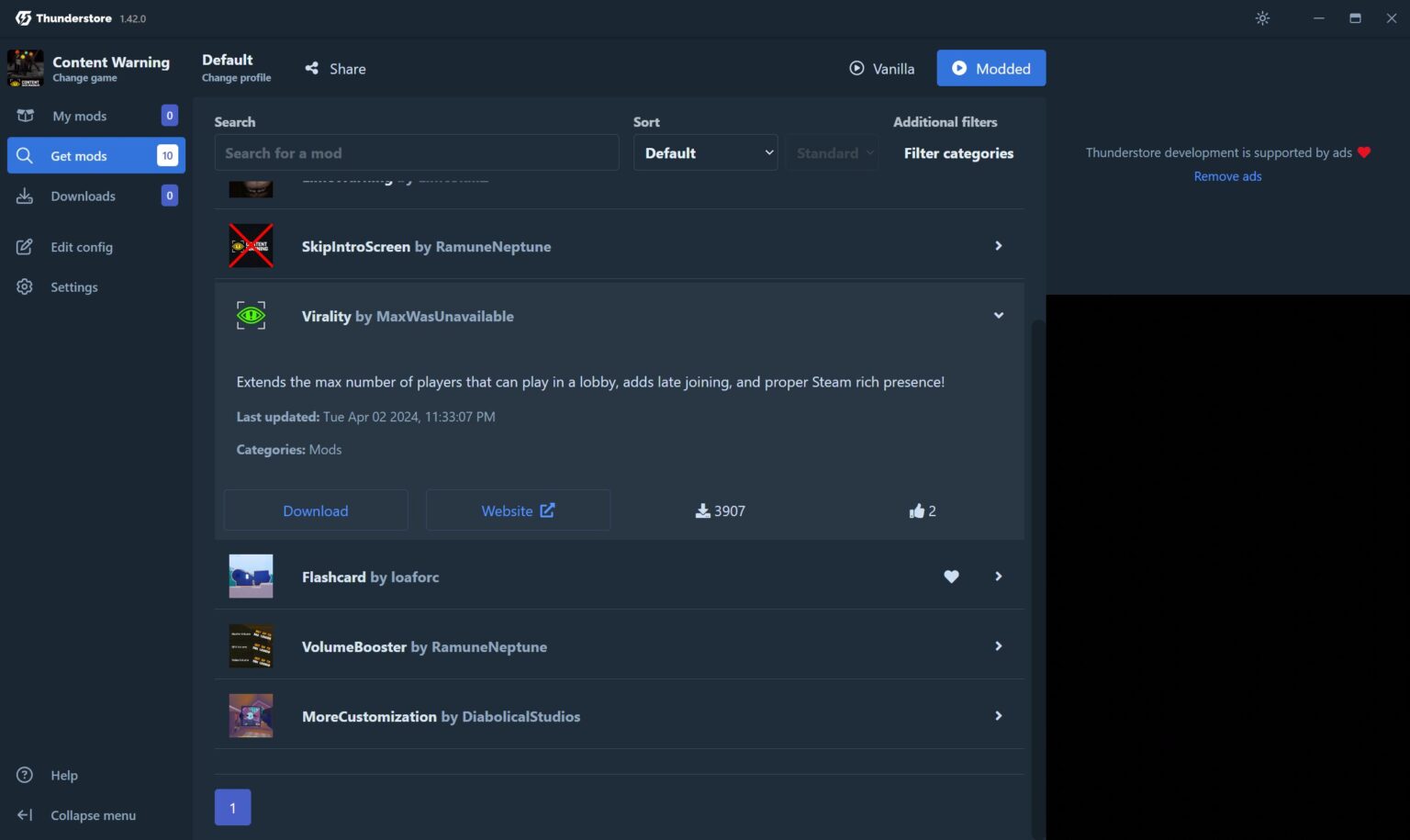Open the My mods section
The width and height of the screenshot is (1410, 840).
click(x=79, y=116)
